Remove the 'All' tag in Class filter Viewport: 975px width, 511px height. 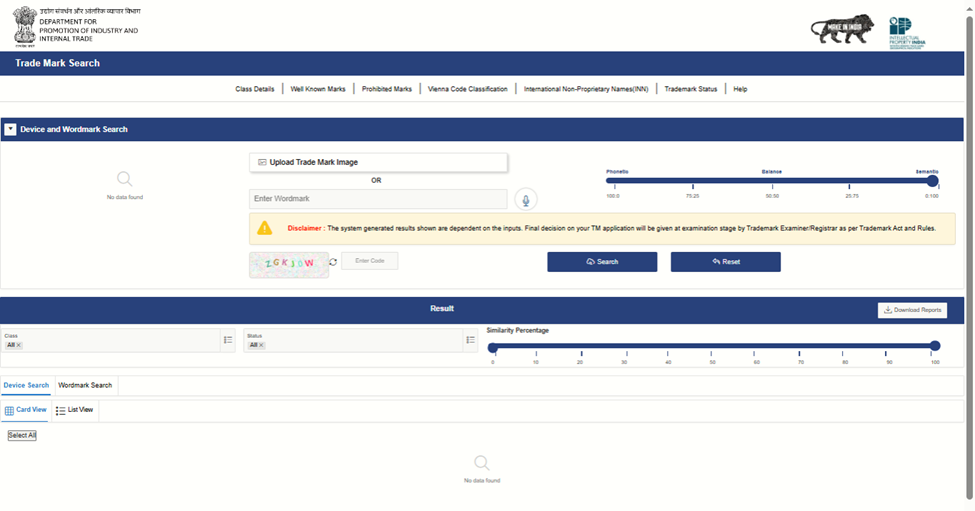[19, 345]
